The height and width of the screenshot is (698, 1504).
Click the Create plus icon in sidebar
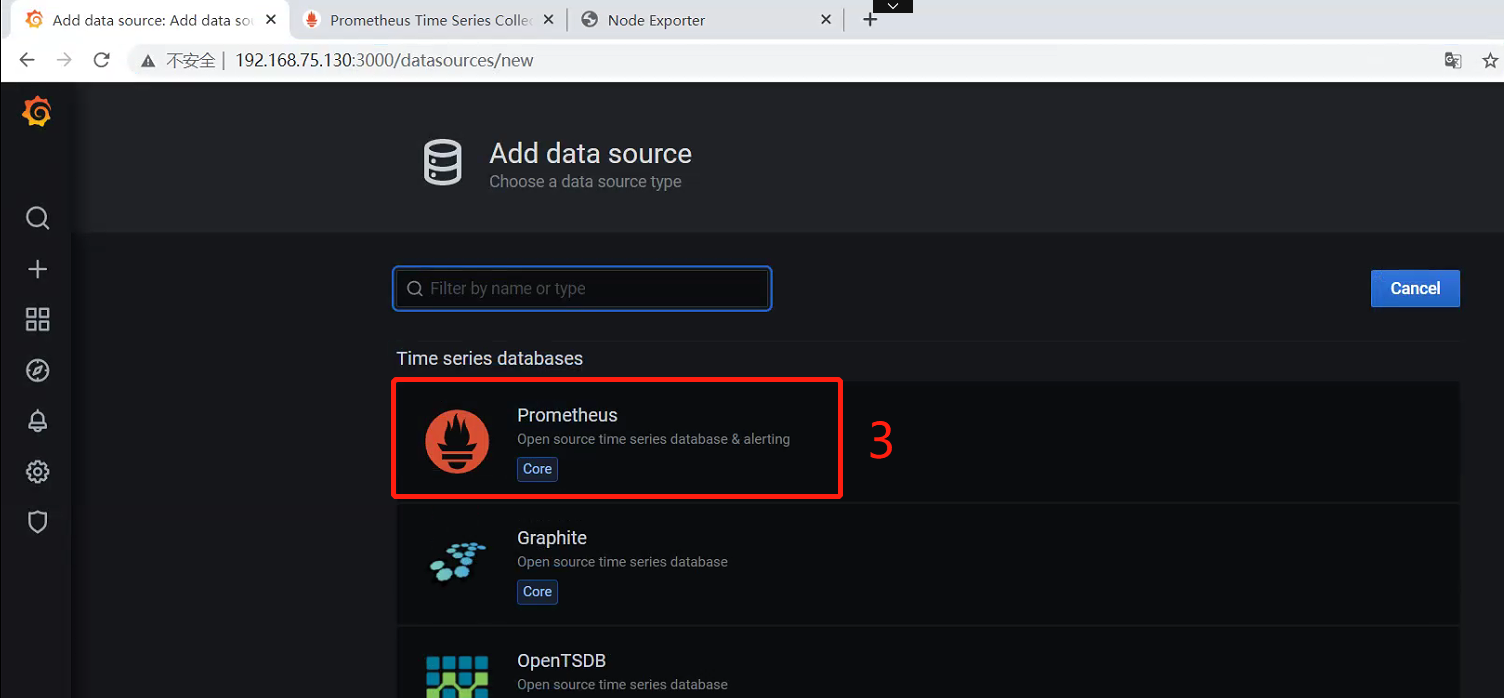(37, 269)
